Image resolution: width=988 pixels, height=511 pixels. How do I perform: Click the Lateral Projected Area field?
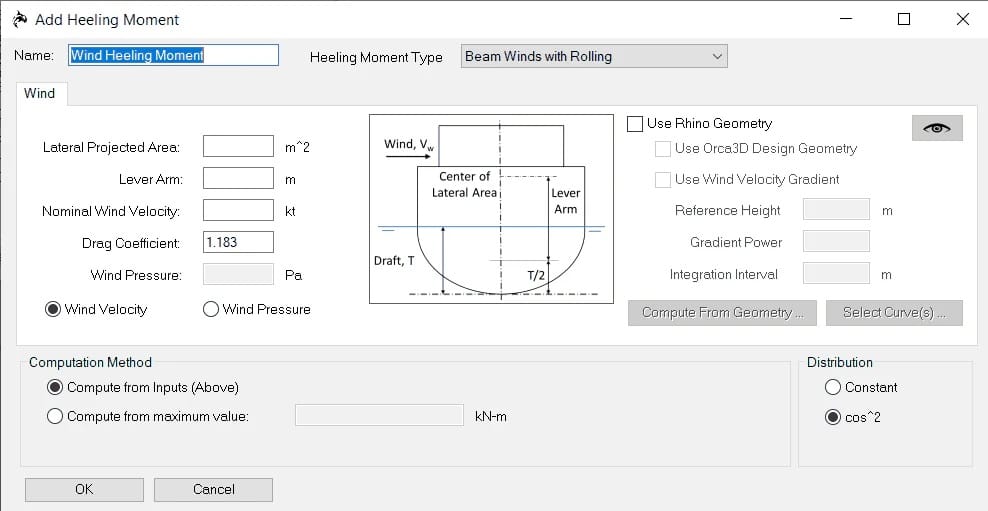coord(238,147)
